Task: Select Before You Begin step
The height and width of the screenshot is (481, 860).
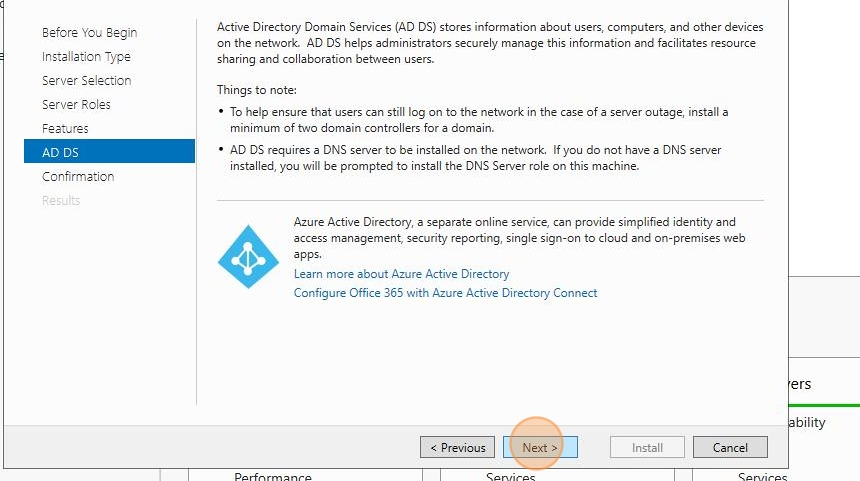Action: tap(89, 33)
